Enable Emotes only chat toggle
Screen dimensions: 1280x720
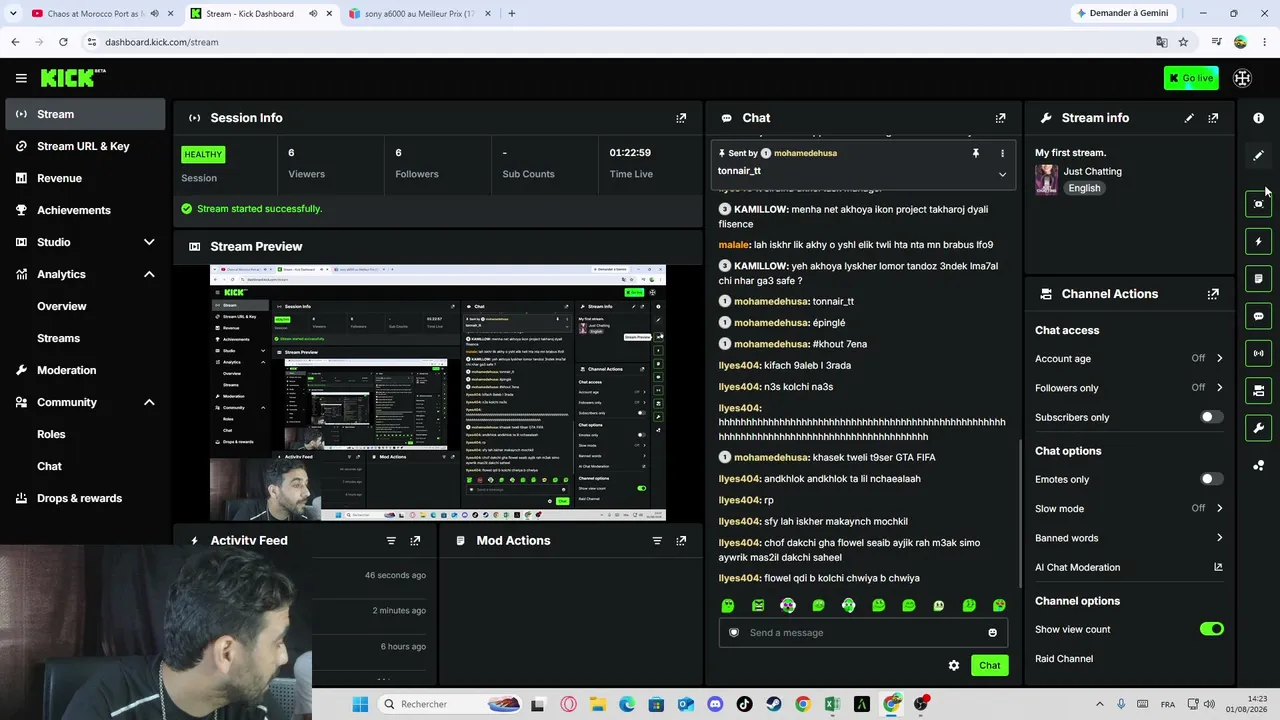pos(1211,479)
